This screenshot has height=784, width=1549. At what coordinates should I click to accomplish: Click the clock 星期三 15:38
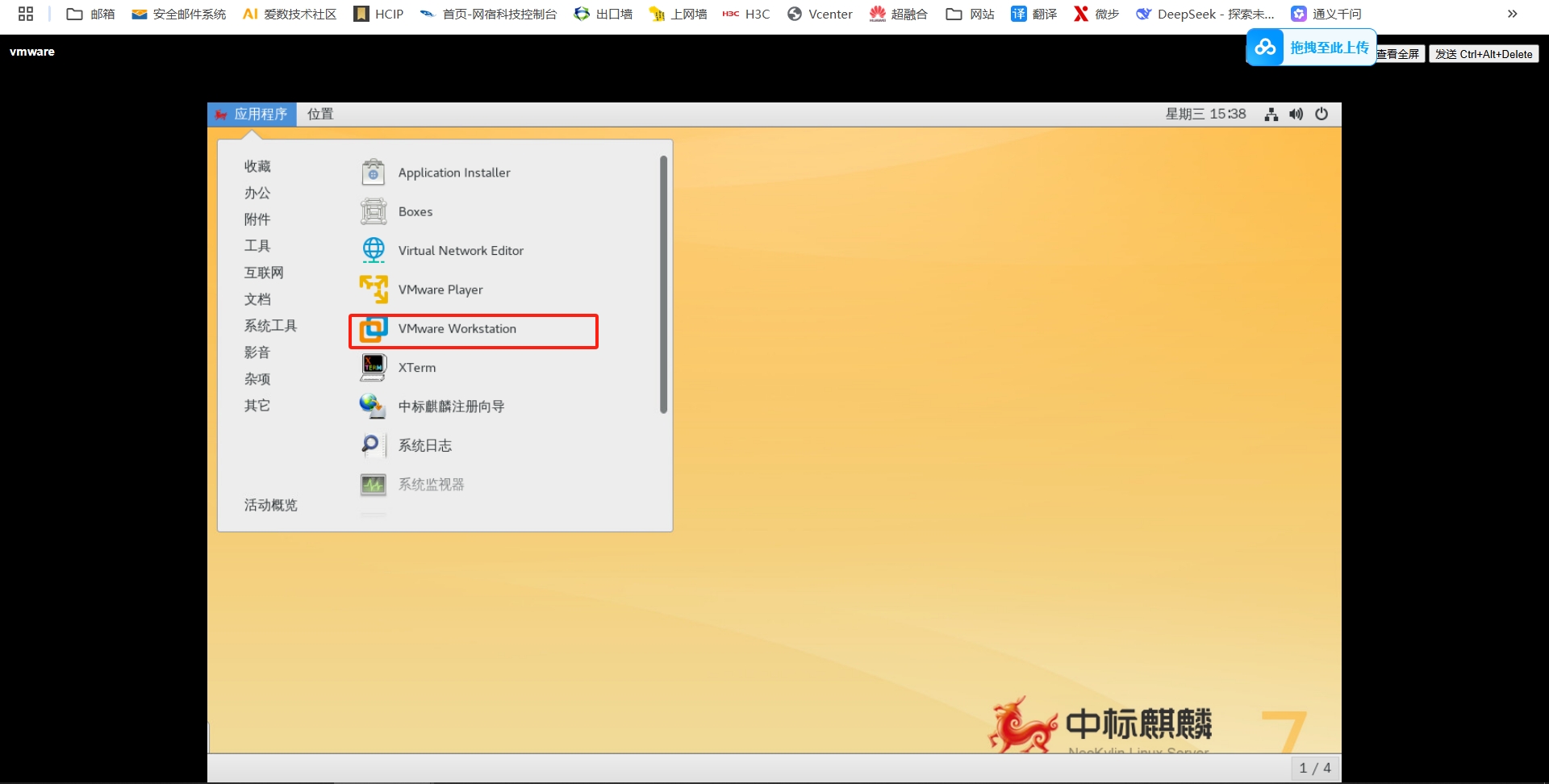pos(1205,115)
